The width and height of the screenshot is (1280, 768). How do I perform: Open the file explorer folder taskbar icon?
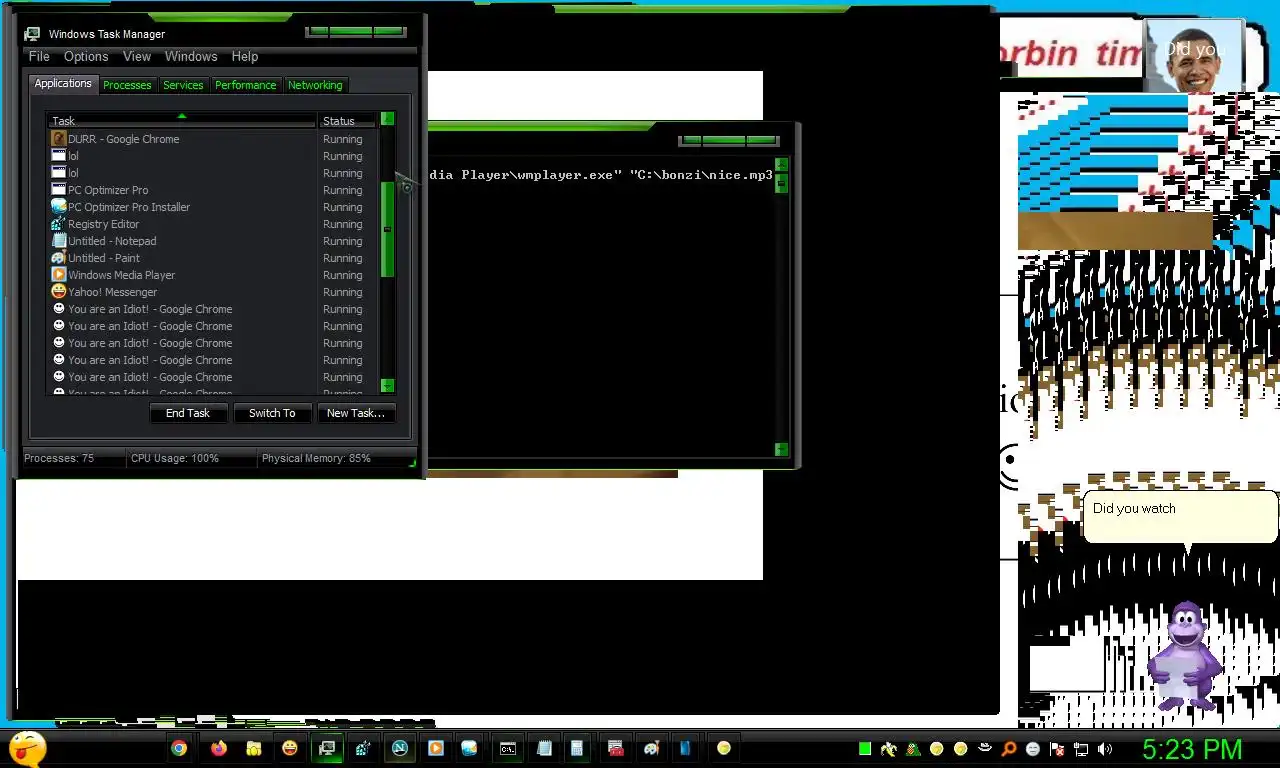(x=254, y=748)
